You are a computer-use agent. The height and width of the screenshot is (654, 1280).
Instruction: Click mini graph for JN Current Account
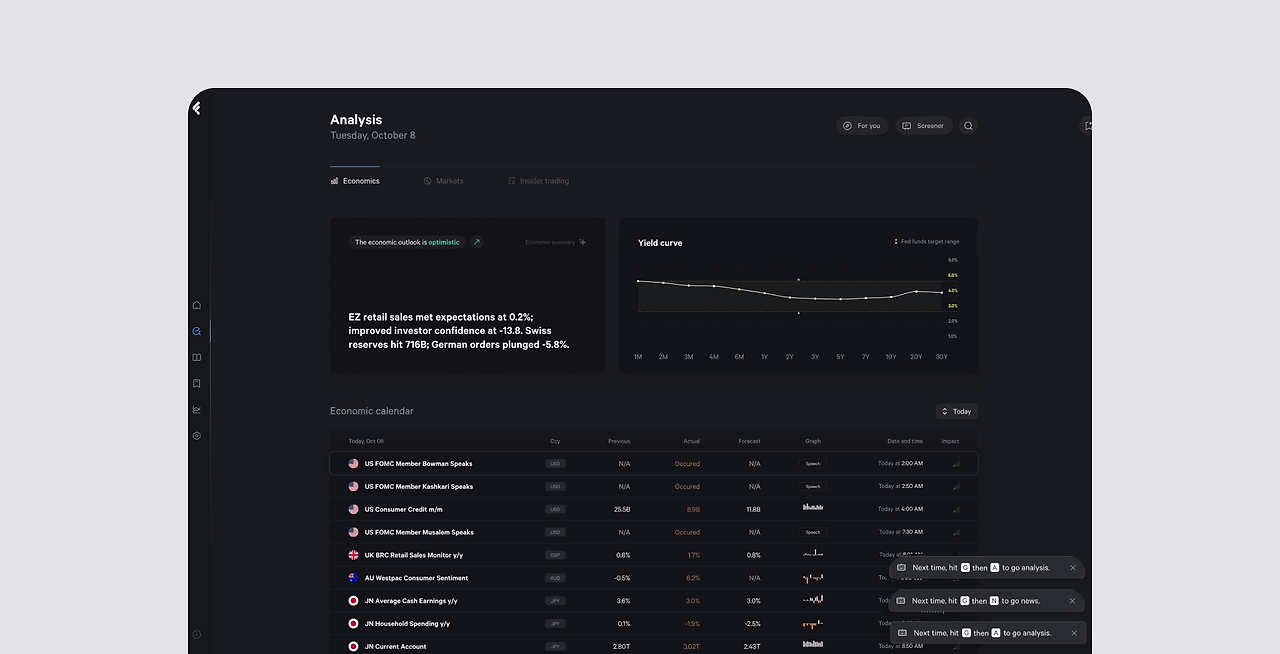[x=813, y=645]
